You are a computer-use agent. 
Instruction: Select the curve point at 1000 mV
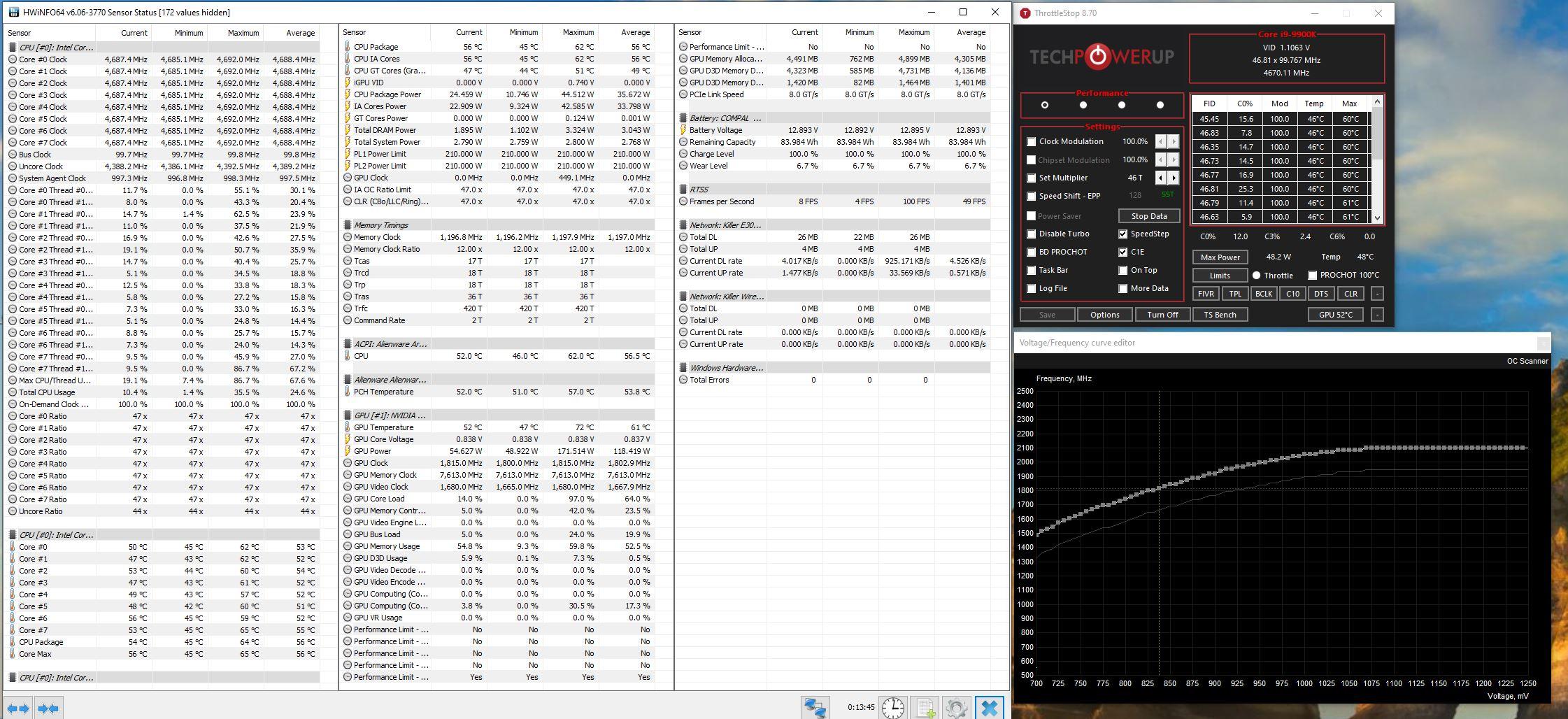1304,455
